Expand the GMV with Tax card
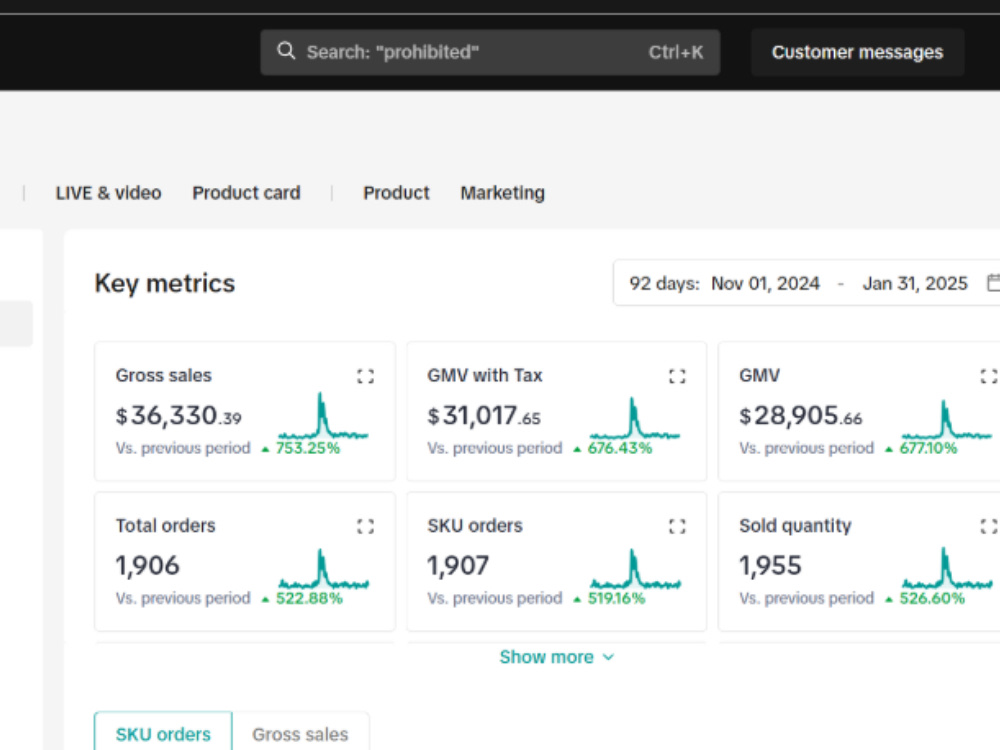This screenshot has height=750, width=1000. click(677, 376)
